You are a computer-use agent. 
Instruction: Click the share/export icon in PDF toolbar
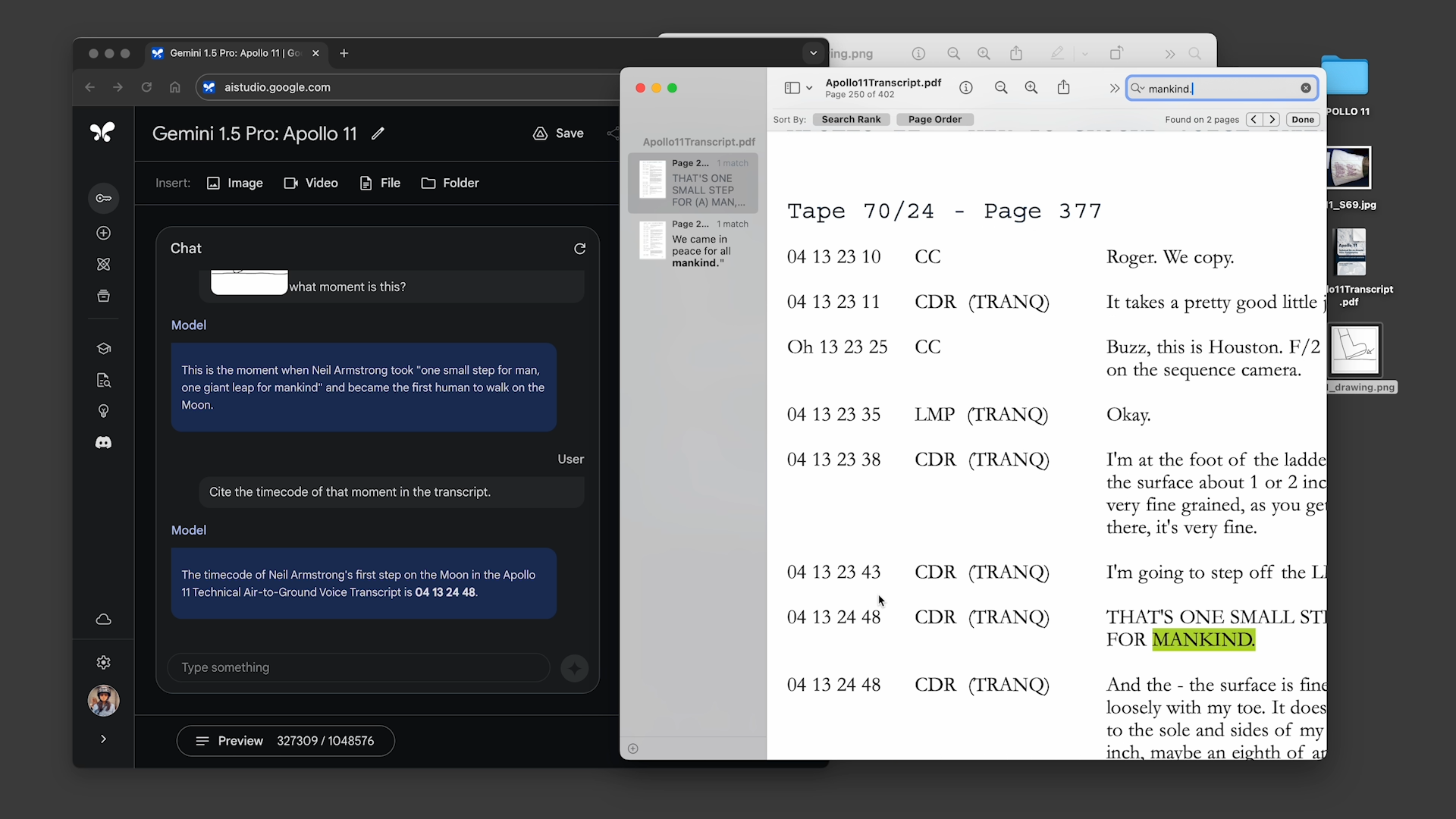click(x=1064, y=88)
